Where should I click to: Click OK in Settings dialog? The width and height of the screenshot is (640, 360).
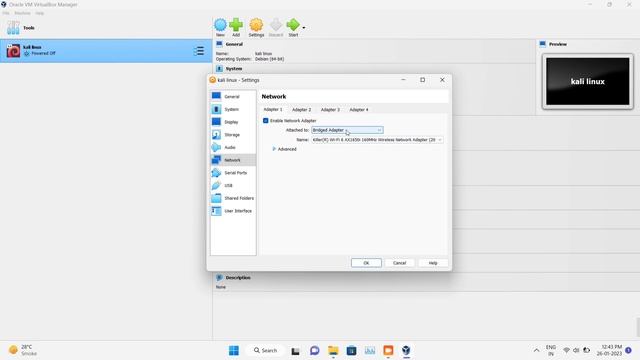[x=366, y=263]
